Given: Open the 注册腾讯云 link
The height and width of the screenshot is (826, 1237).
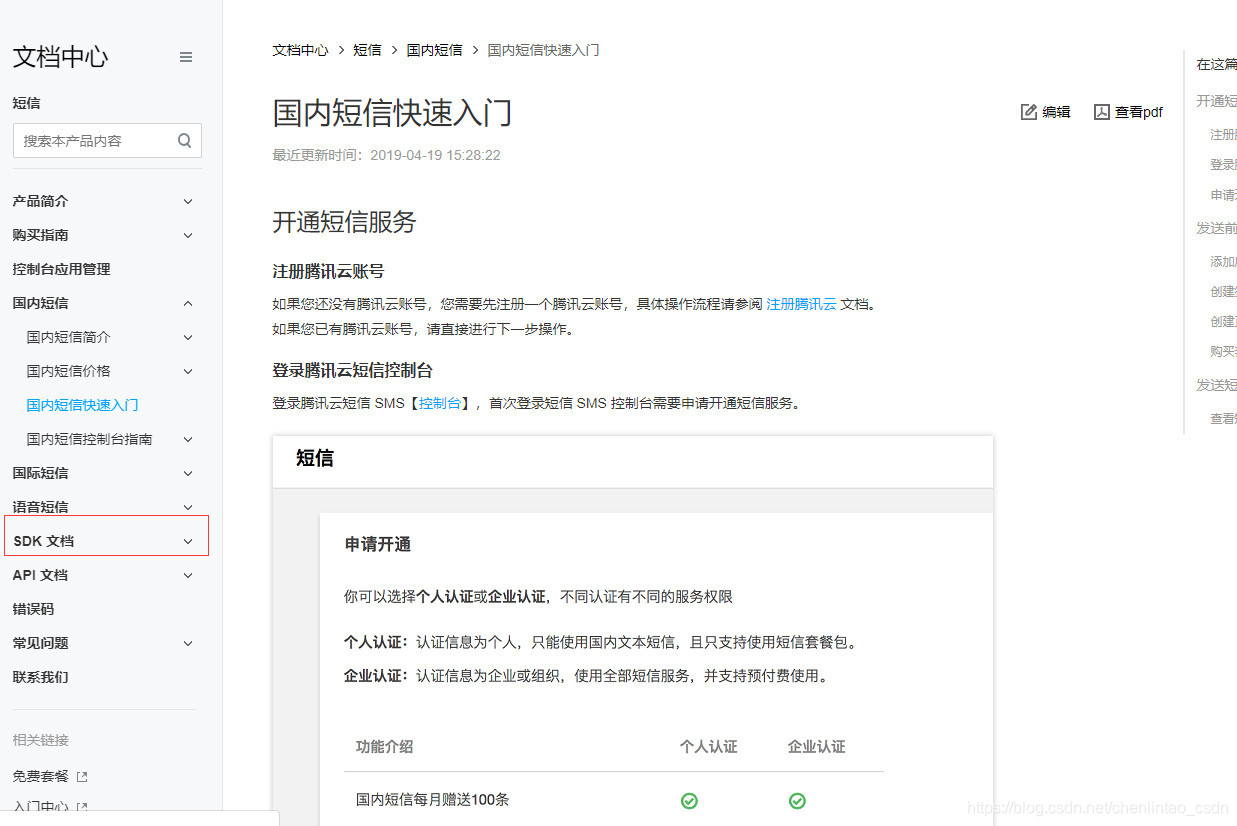Looking at the screenshot, I should coord(801,304).
